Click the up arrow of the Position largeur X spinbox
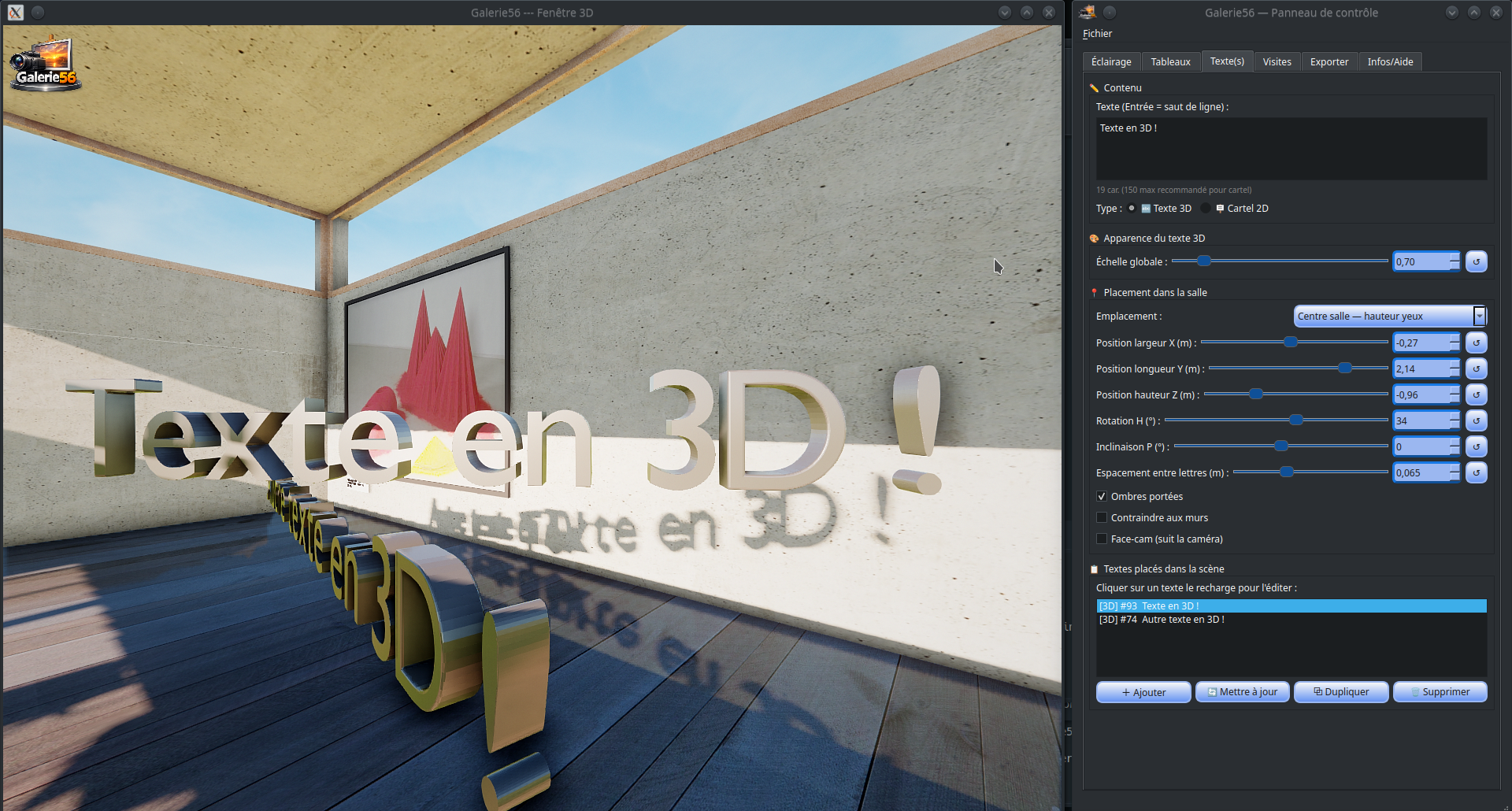Screen dimensions: 1512x811 pyautogui.click(x=1455, y=338)
